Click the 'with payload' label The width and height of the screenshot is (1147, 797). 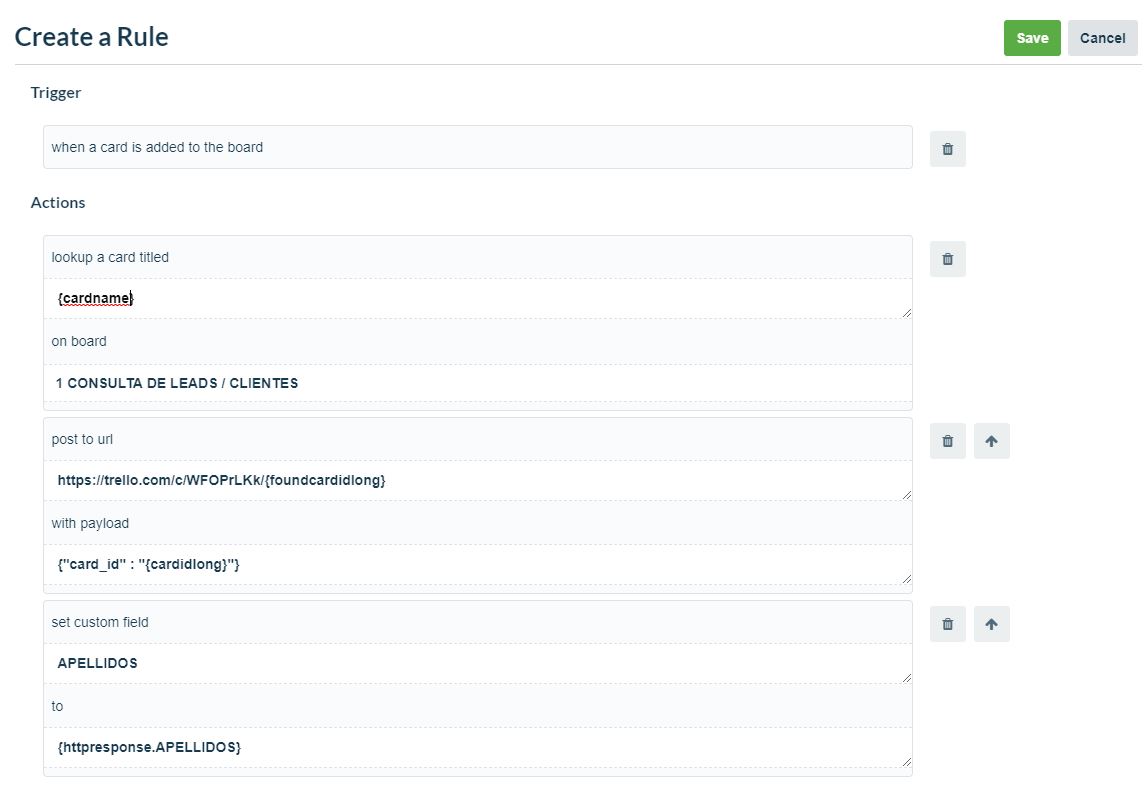[x=89, y=523]
